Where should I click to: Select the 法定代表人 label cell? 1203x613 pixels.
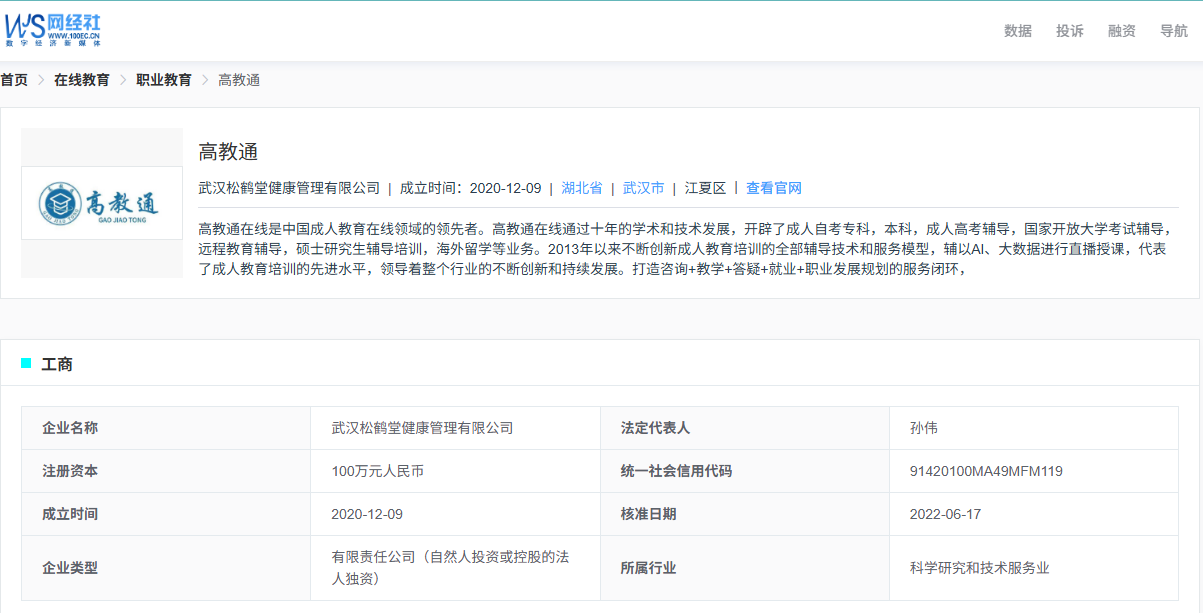(745, 428)
